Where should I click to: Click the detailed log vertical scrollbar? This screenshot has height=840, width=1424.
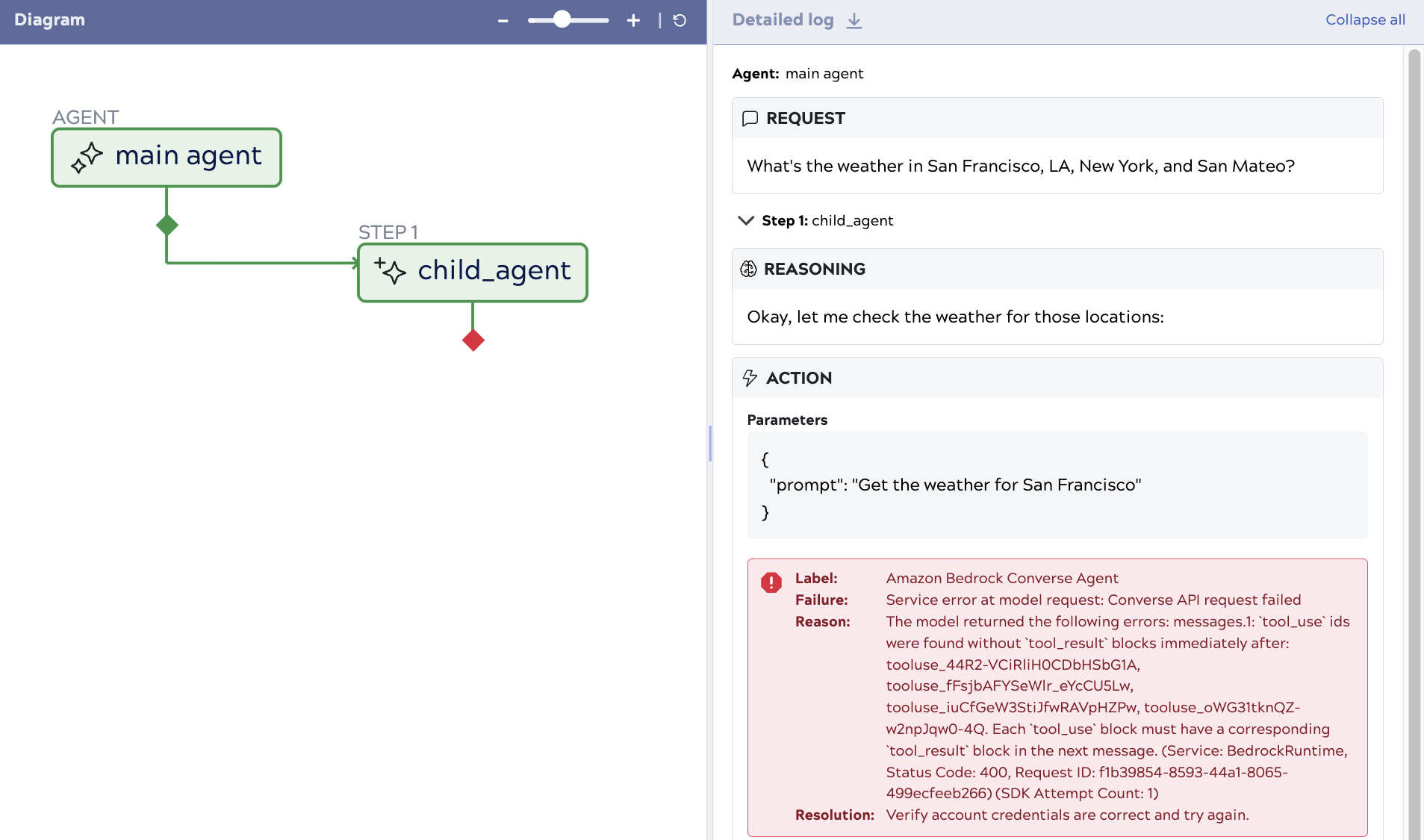(1414, 441)
